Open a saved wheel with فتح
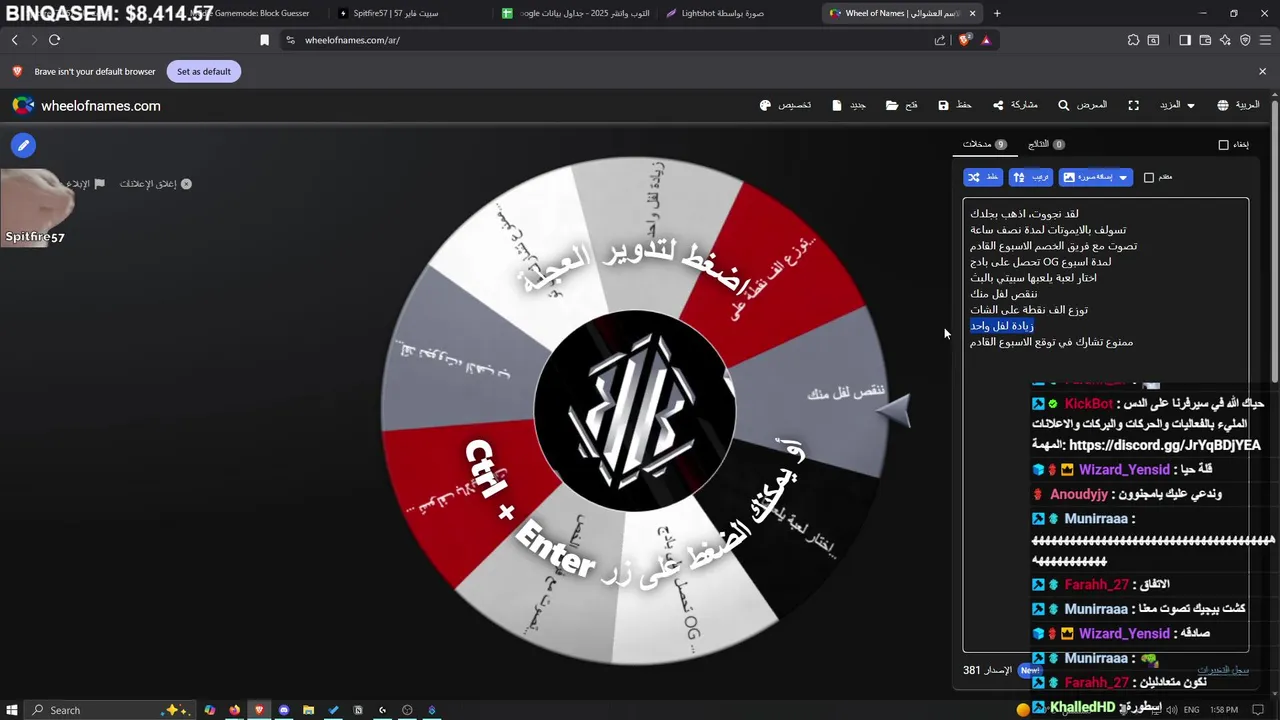1280x720 pixels. 901,105
